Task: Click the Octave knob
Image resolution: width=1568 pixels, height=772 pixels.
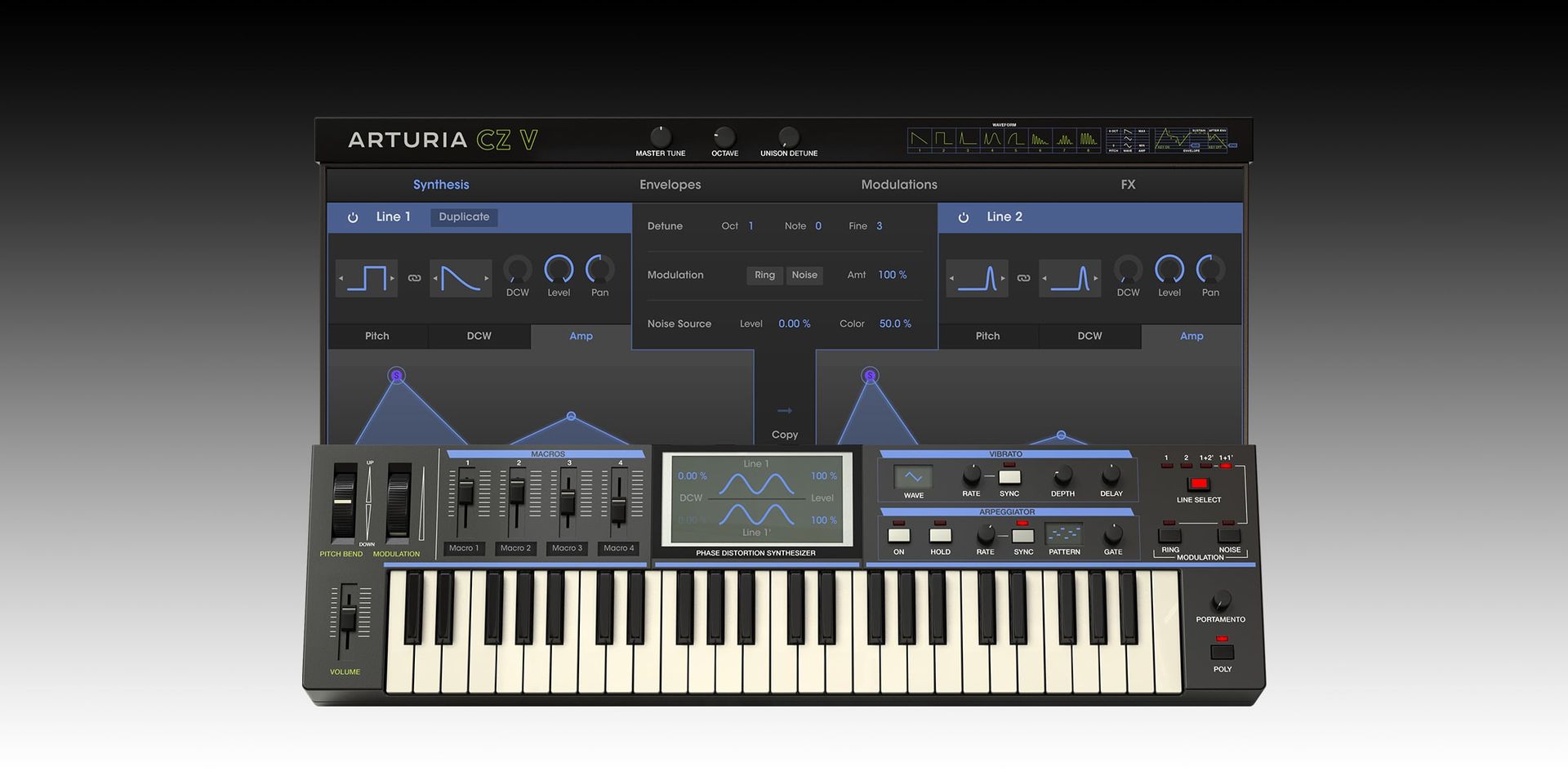Action: pos(724,136)
